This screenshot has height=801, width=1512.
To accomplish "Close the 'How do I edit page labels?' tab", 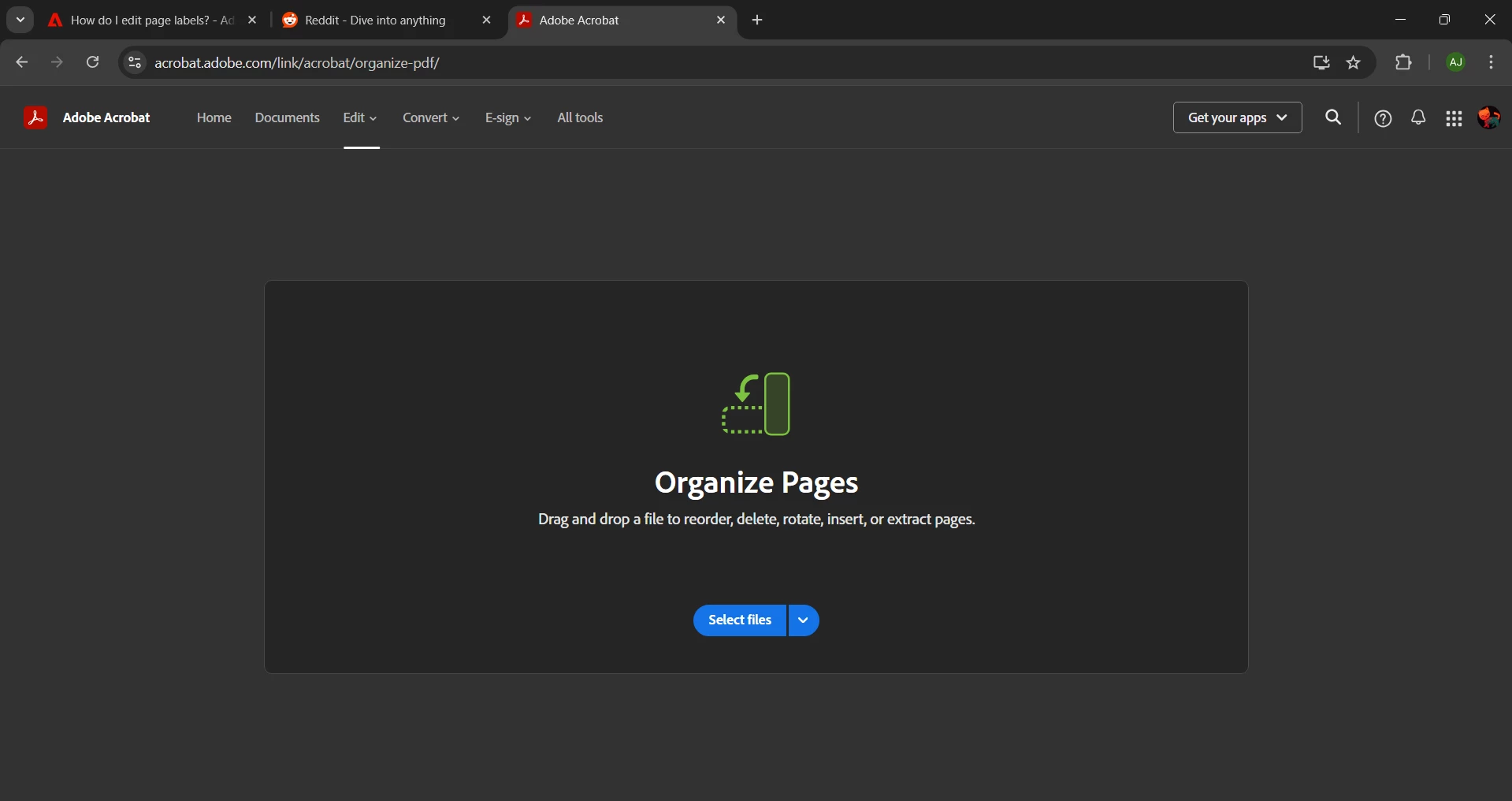I will (x=252, y=20).
